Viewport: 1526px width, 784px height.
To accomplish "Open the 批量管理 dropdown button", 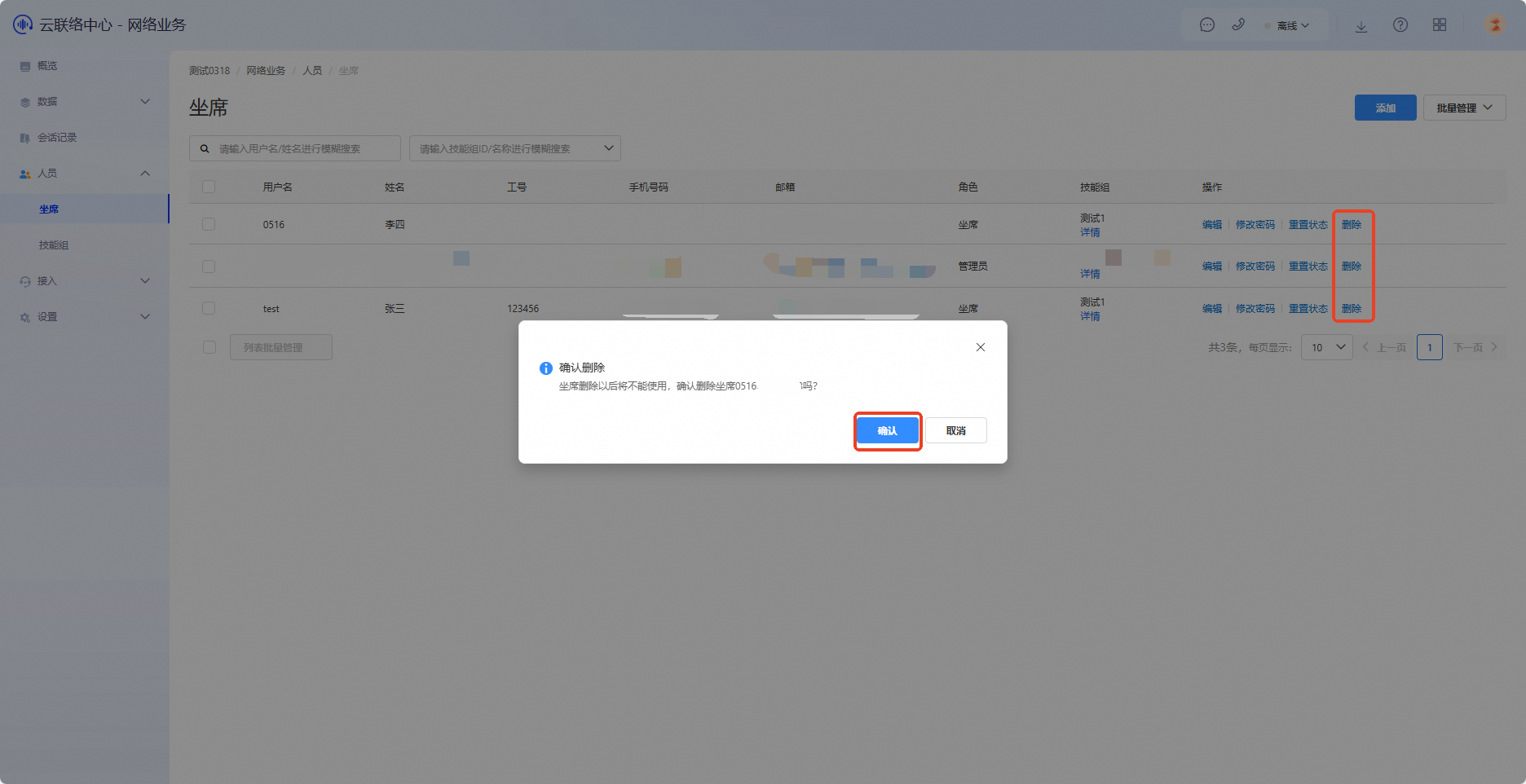I will click(x=1464, y=108).
